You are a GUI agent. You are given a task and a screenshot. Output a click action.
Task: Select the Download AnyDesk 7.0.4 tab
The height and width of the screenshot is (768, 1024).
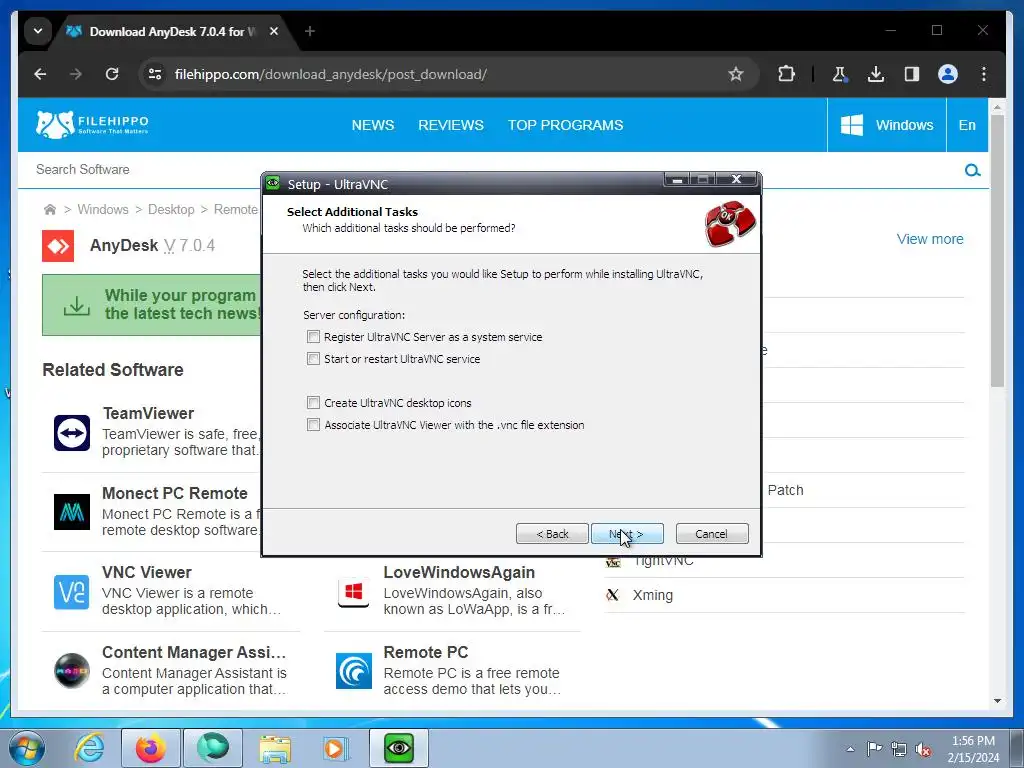pyautogui.click(x=171, y=31)
